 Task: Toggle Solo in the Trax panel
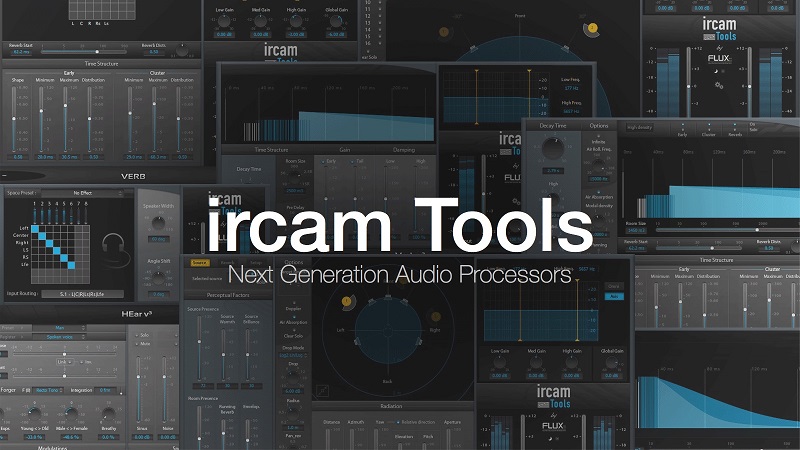tap(143, 335)
